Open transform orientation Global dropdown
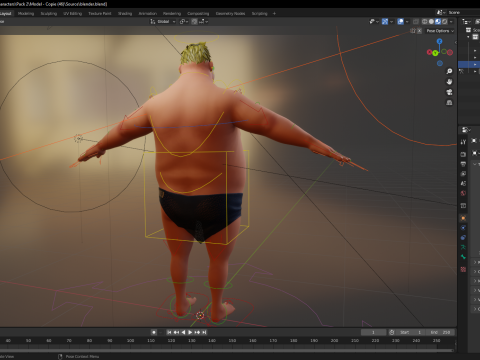This screenshot has height=360, width=480. coord(163,21)
